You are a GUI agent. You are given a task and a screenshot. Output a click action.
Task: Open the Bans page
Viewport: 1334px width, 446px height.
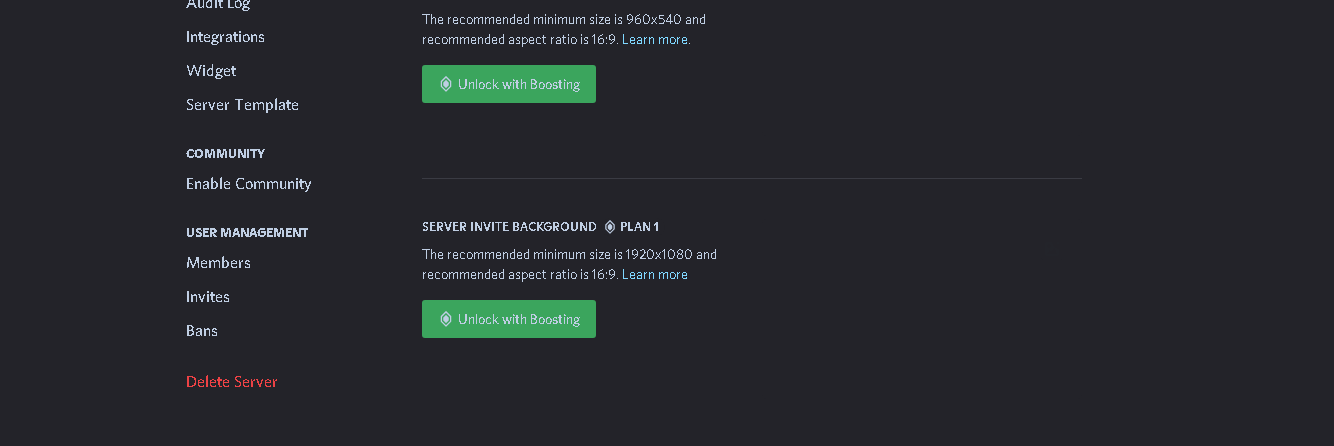[202, 331]
